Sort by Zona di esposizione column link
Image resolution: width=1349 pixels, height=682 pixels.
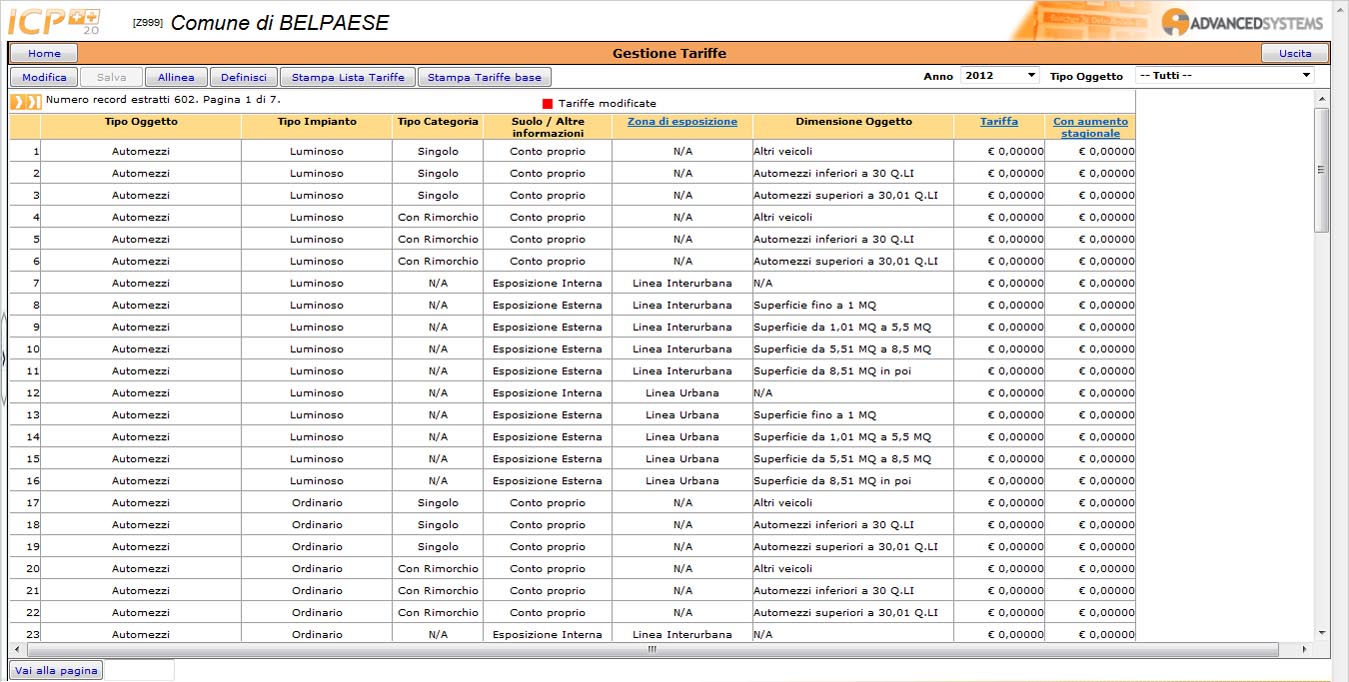[682, 122]
